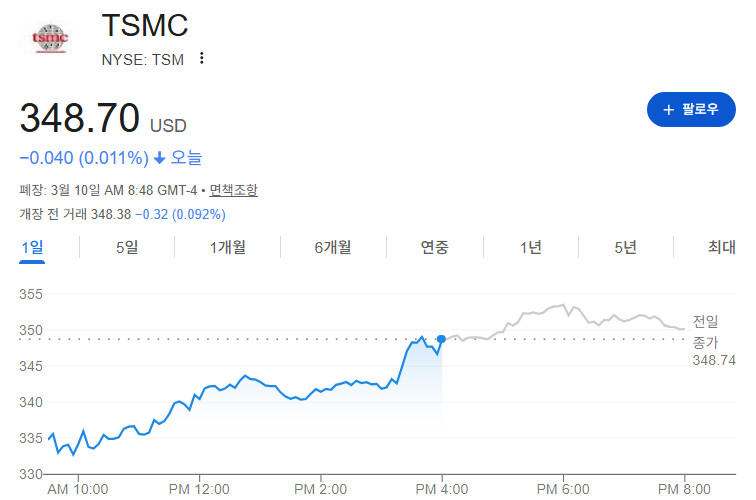Click the 348.70 USD price text

point(103,118)
